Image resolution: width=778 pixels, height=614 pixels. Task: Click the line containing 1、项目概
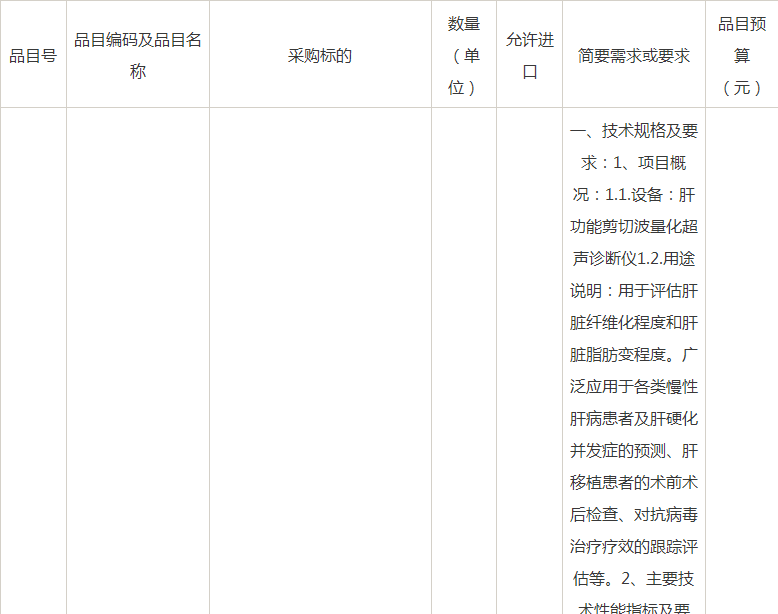click(634, 163)
